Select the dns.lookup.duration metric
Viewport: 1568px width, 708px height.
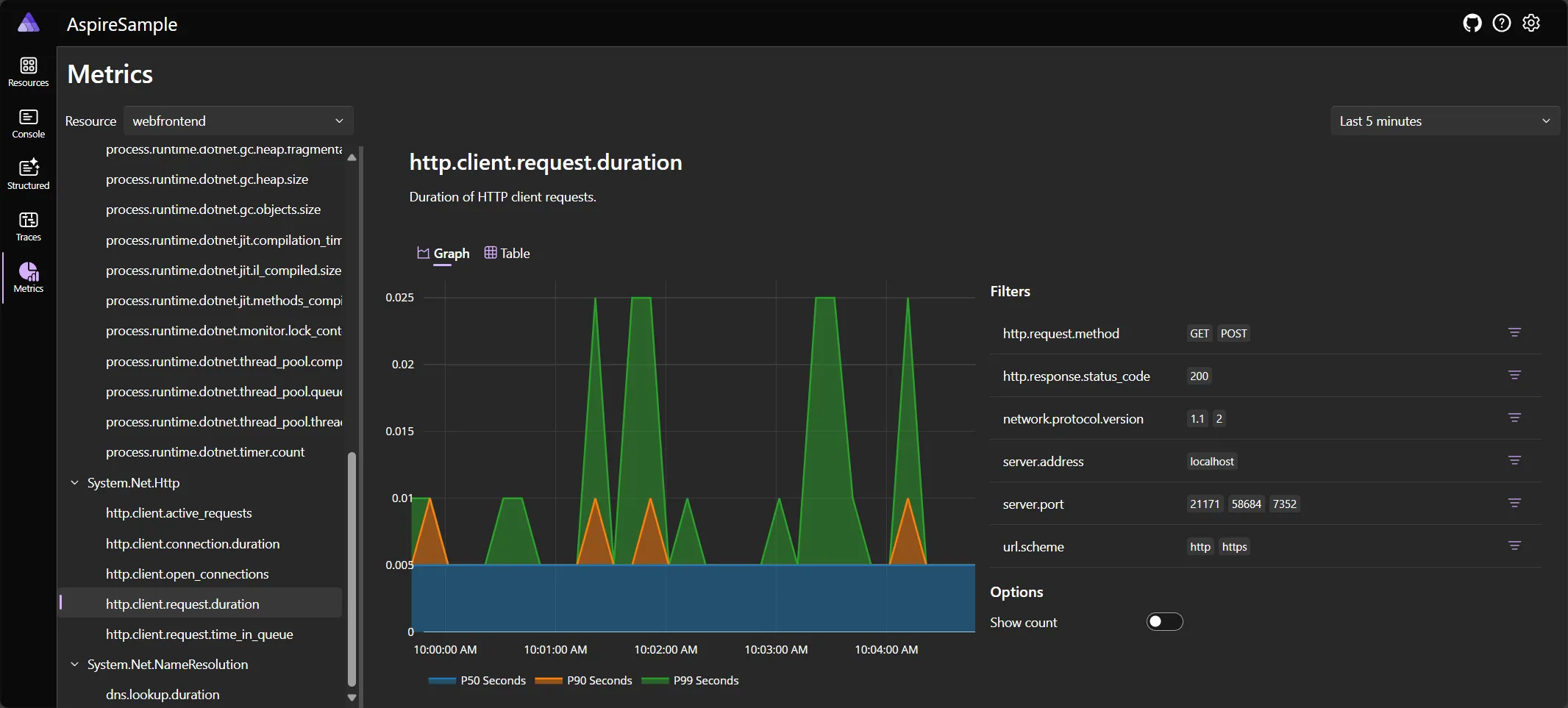[x=163, y=694]
